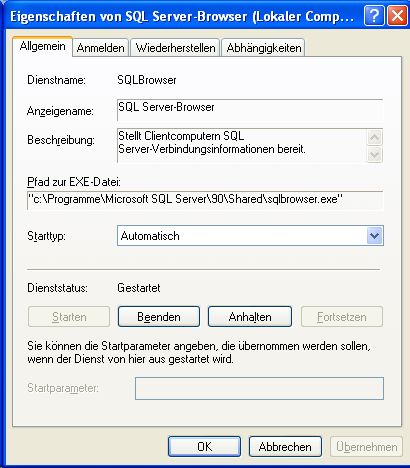Click the Übernehmen button
410x468 pixels.
(x=366, y=447)
